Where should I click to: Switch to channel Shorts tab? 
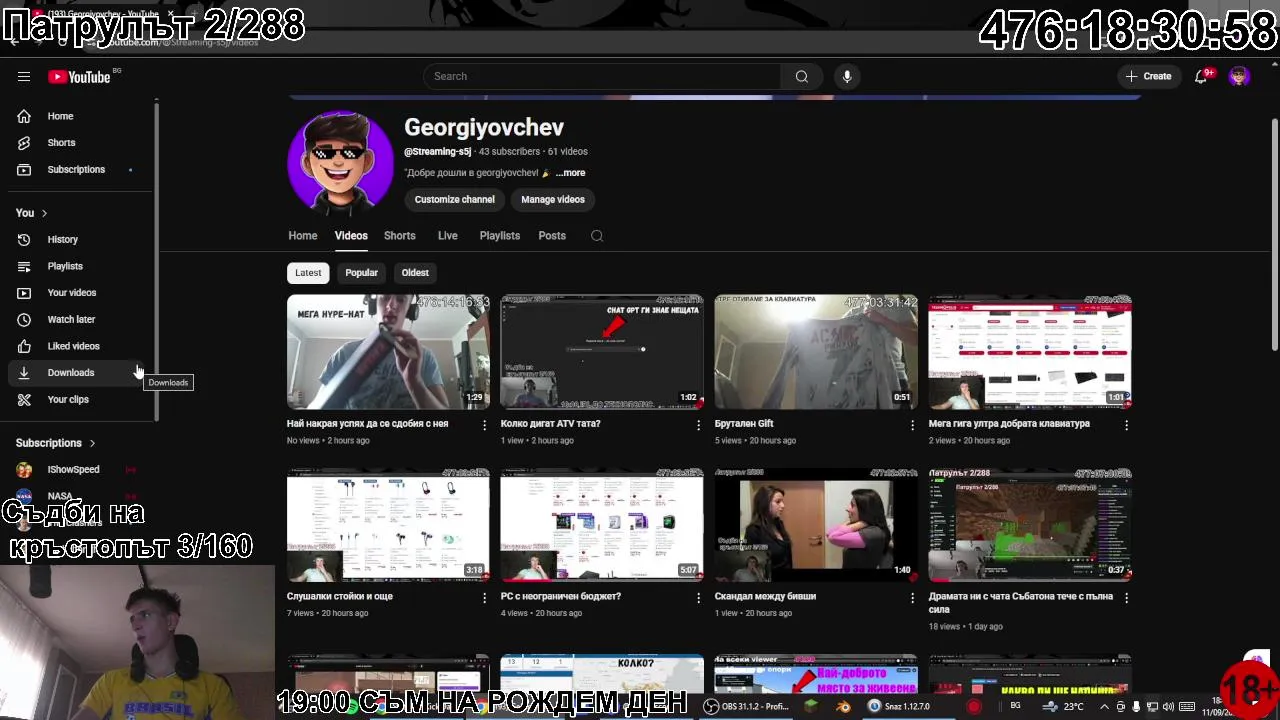pyautogui.click(x=400, y=236)
